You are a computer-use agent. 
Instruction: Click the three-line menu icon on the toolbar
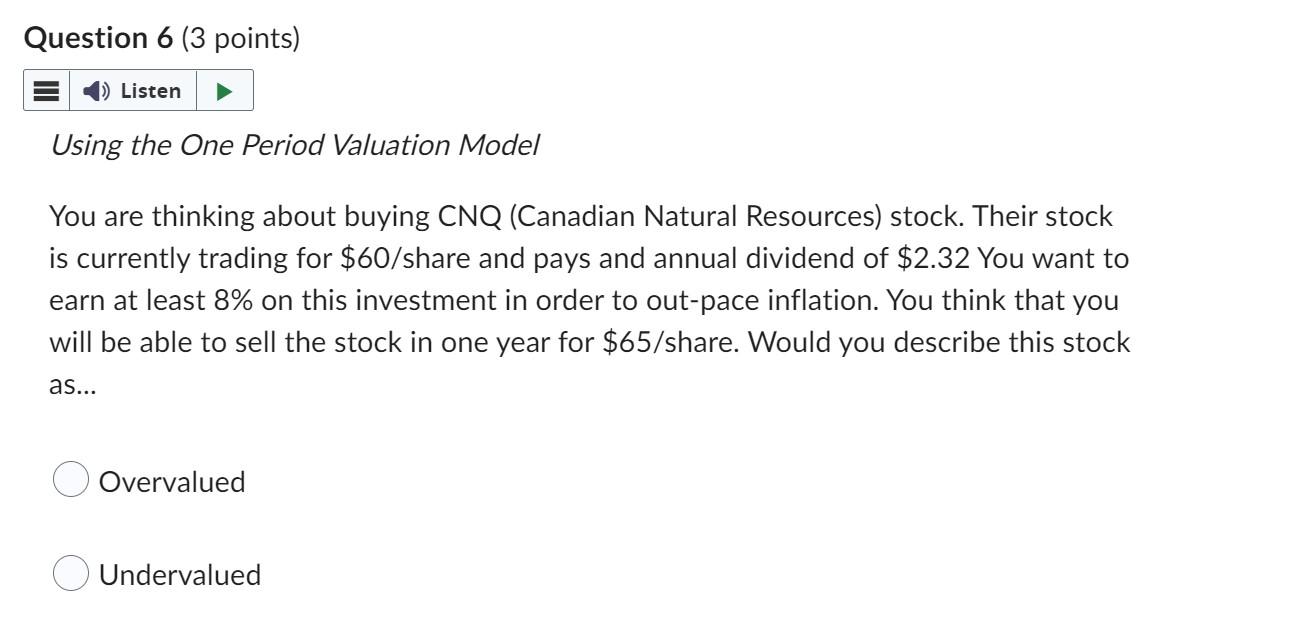pos(44,90)
